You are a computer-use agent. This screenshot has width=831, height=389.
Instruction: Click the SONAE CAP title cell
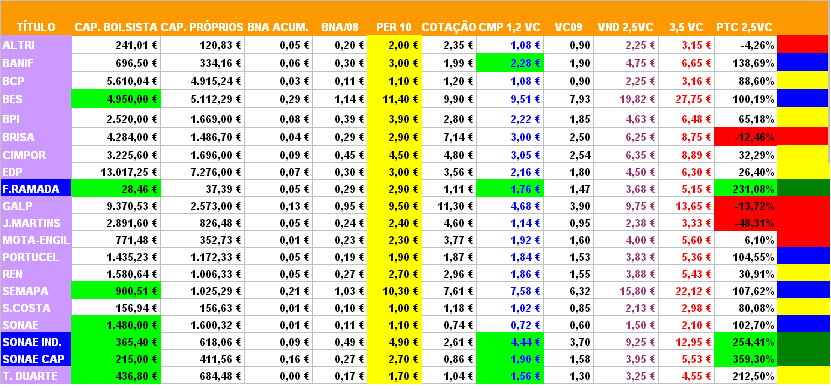(36, 359)
